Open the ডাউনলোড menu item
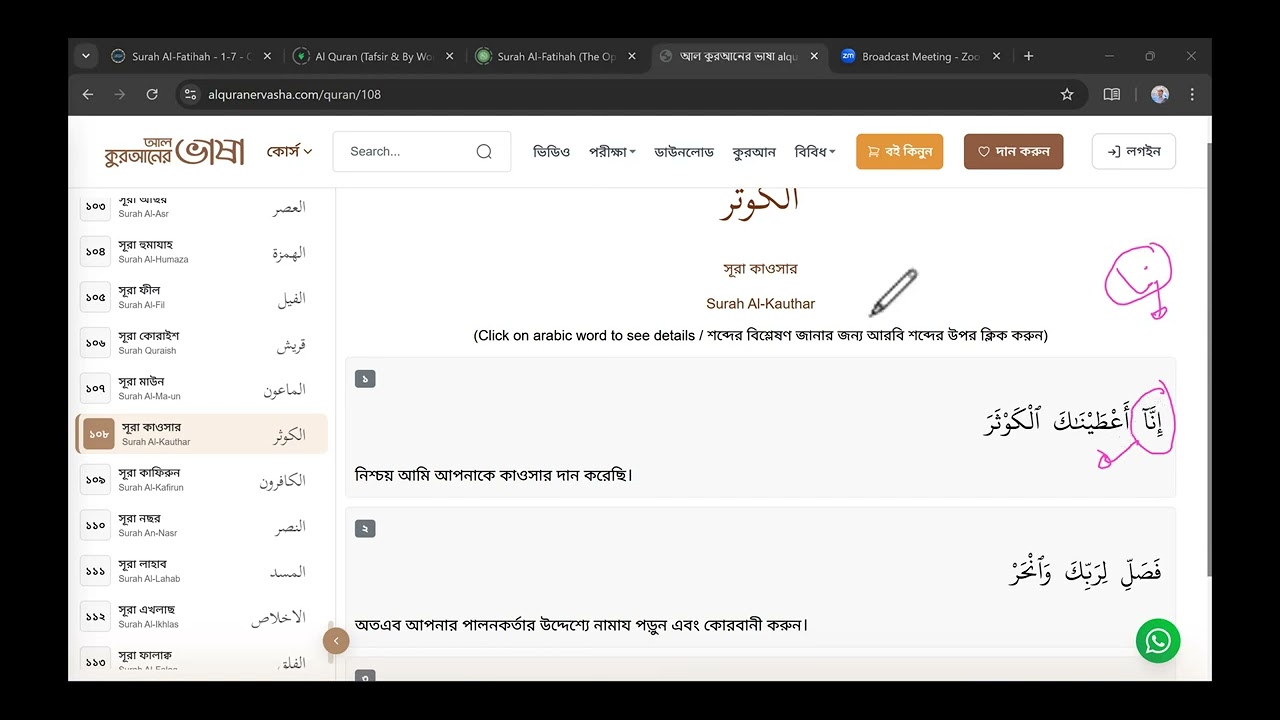The height and width of the screenshot is (720, 1280). click(684, 151)
